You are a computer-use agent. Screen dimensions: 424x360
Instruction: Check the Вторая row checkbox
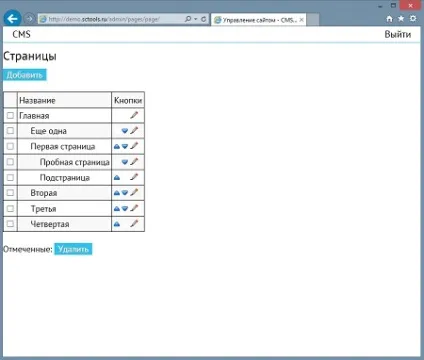(x=10, y=193)
